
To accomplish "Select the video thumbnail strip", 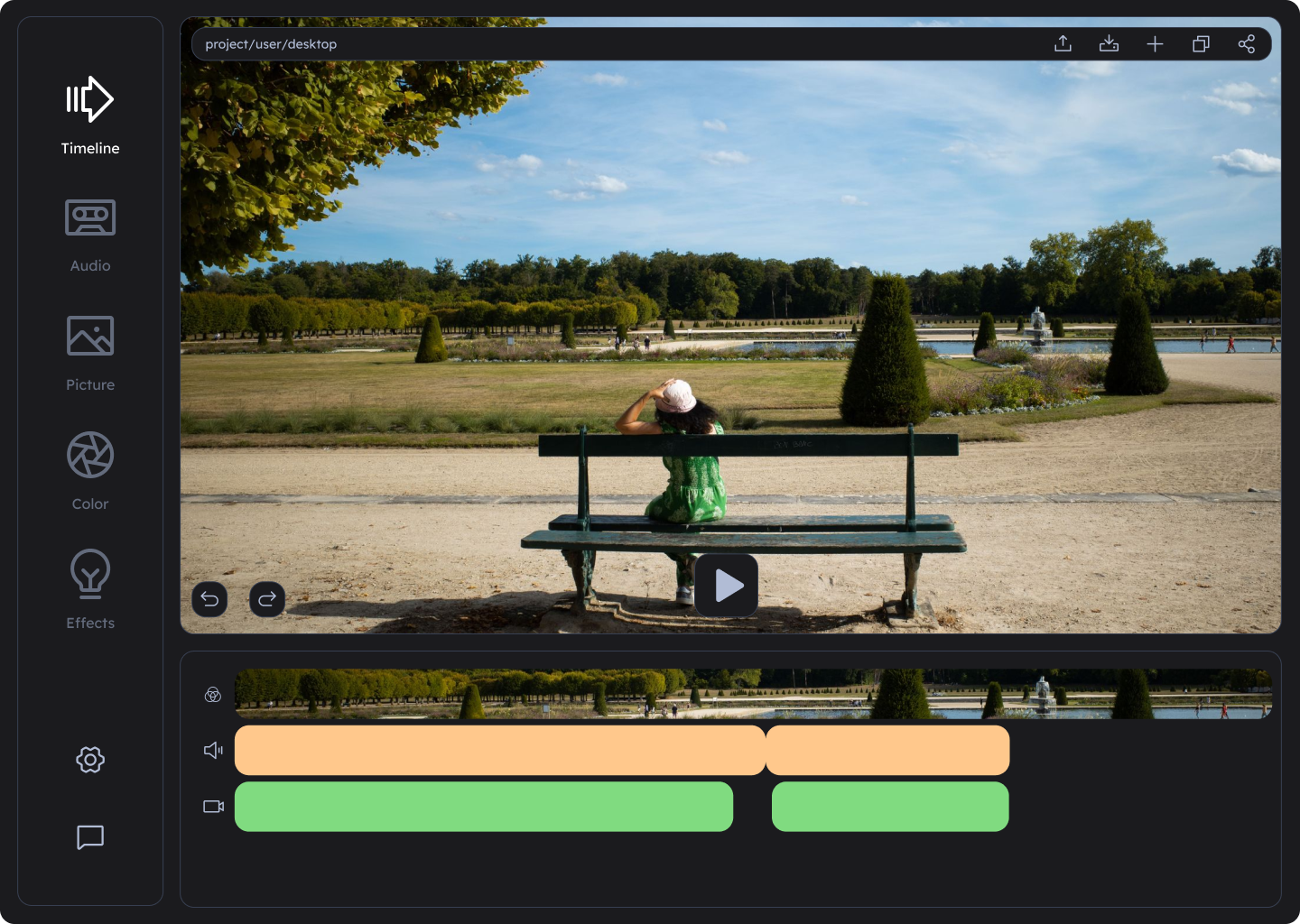I will 753,694.
